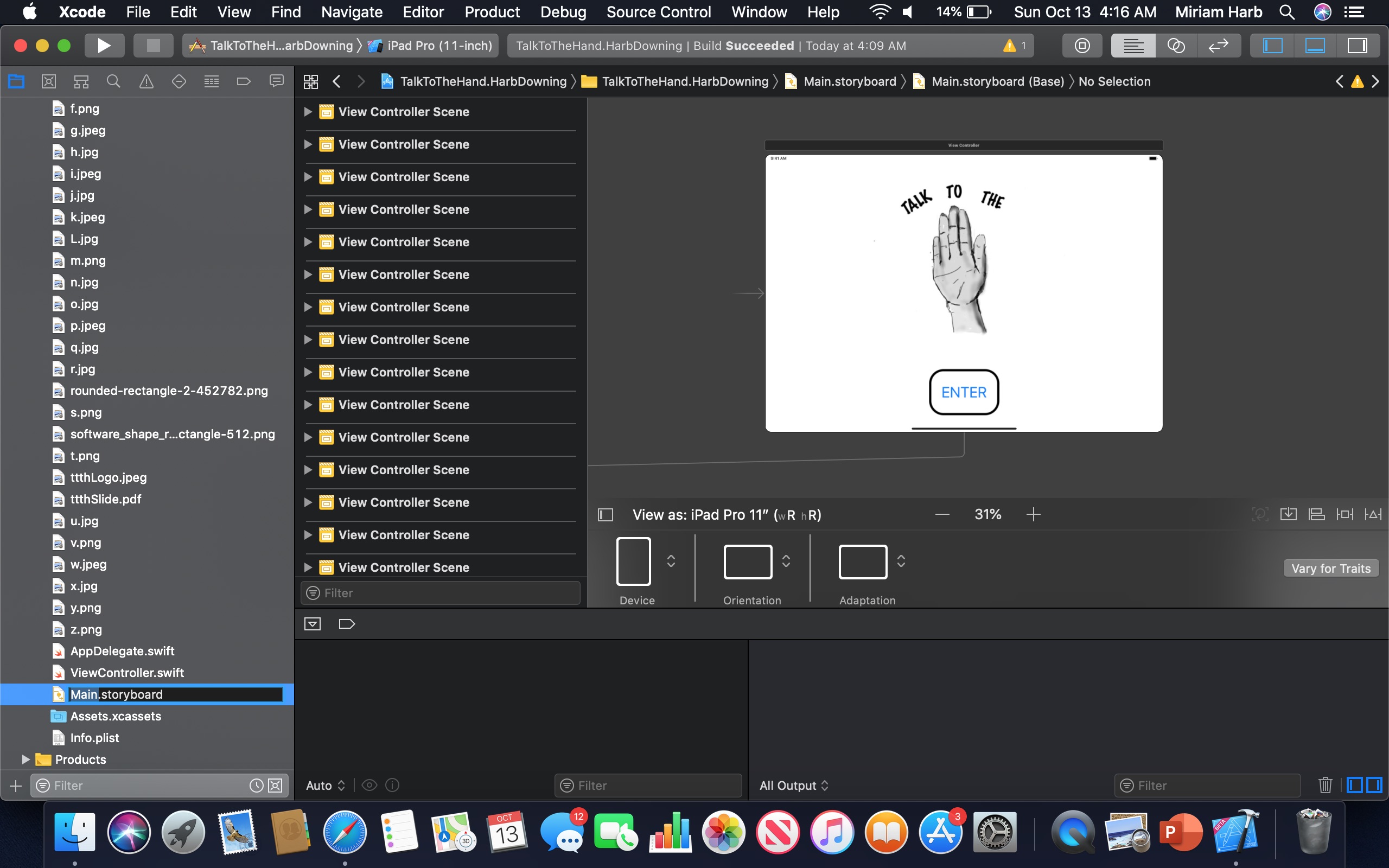Open the Source Control menu

tap(658, 12)
